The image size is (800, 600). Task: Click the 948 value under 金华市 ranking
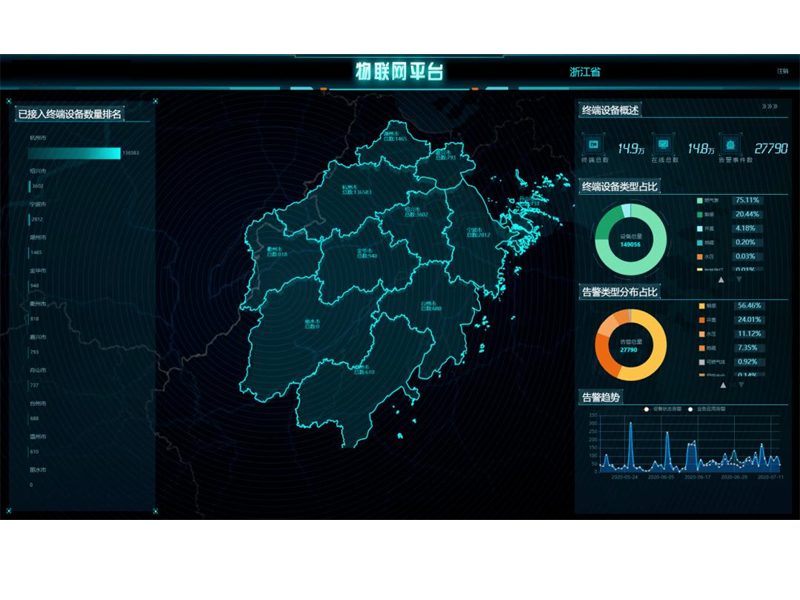(x=35, y=286)
